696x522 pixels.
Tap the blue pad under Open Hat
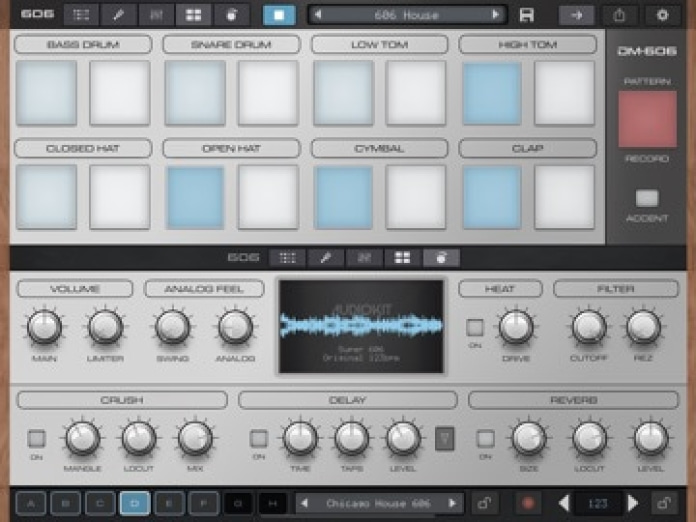[195, 197]
